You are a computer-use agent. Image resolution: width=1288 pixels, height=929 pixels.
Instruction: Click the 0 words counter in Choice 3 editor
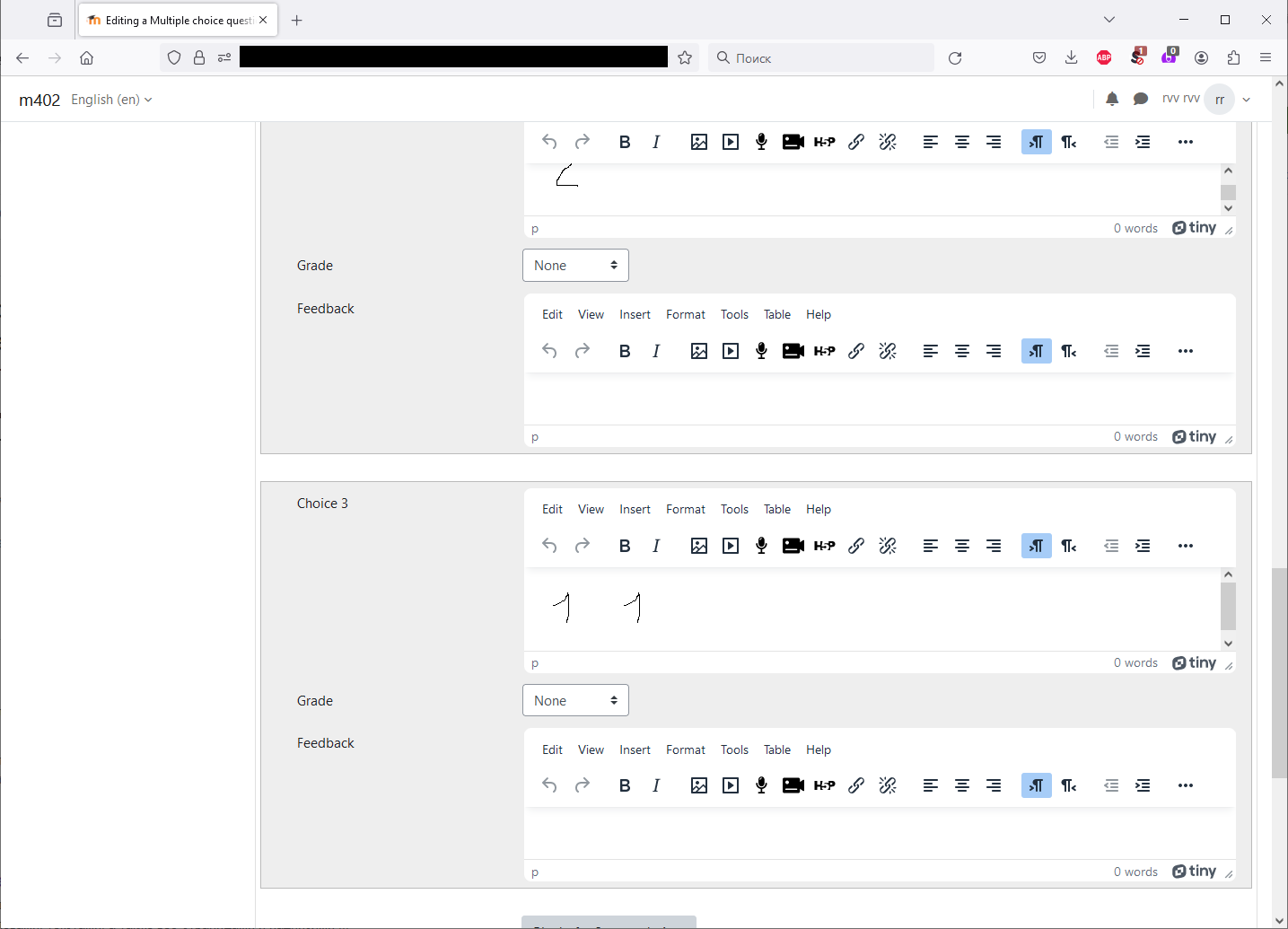coord(1135,662)
